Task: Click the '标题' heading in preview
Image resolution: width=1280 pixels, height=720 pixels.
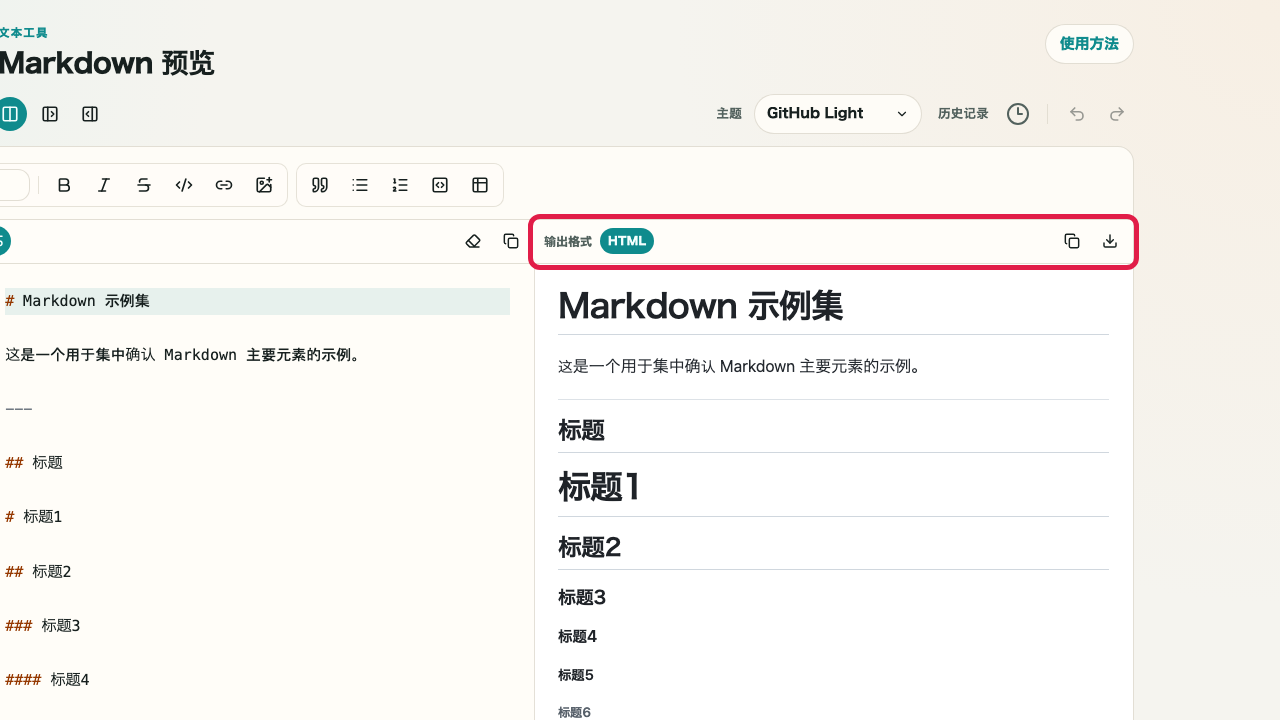Action: click(581, 431)
